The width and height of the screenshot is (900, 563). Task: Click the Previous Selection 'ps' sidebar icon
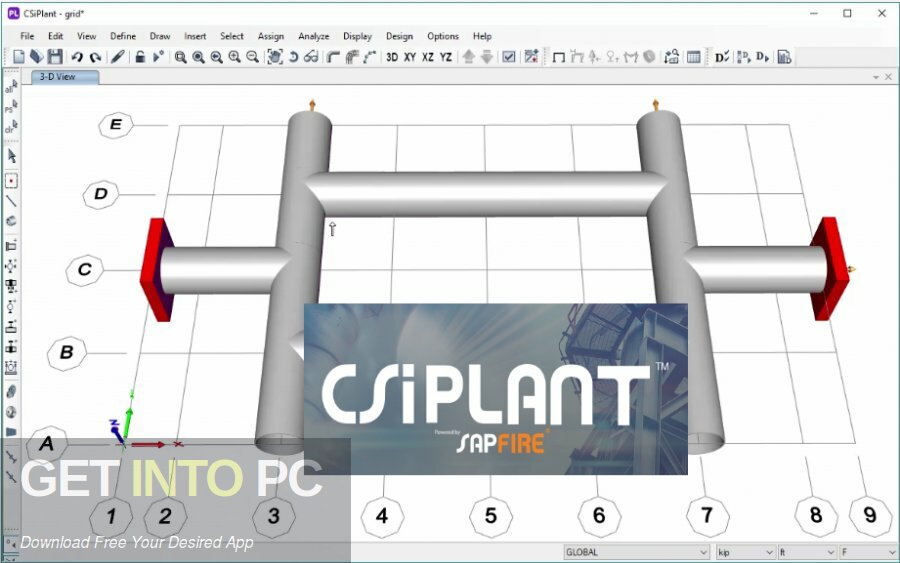[11, 107]
